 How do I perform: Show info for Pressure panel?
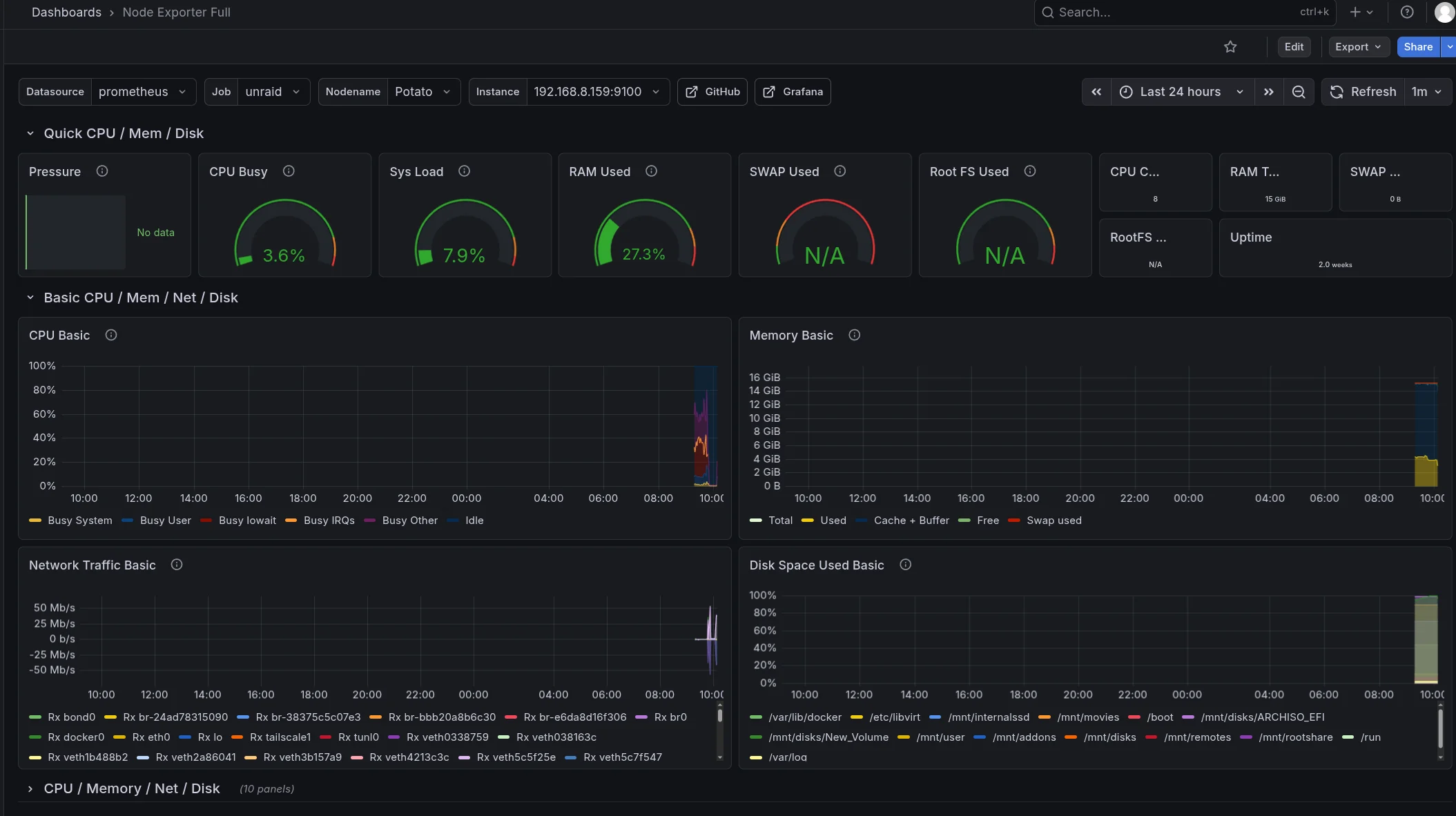click(102, 171)
